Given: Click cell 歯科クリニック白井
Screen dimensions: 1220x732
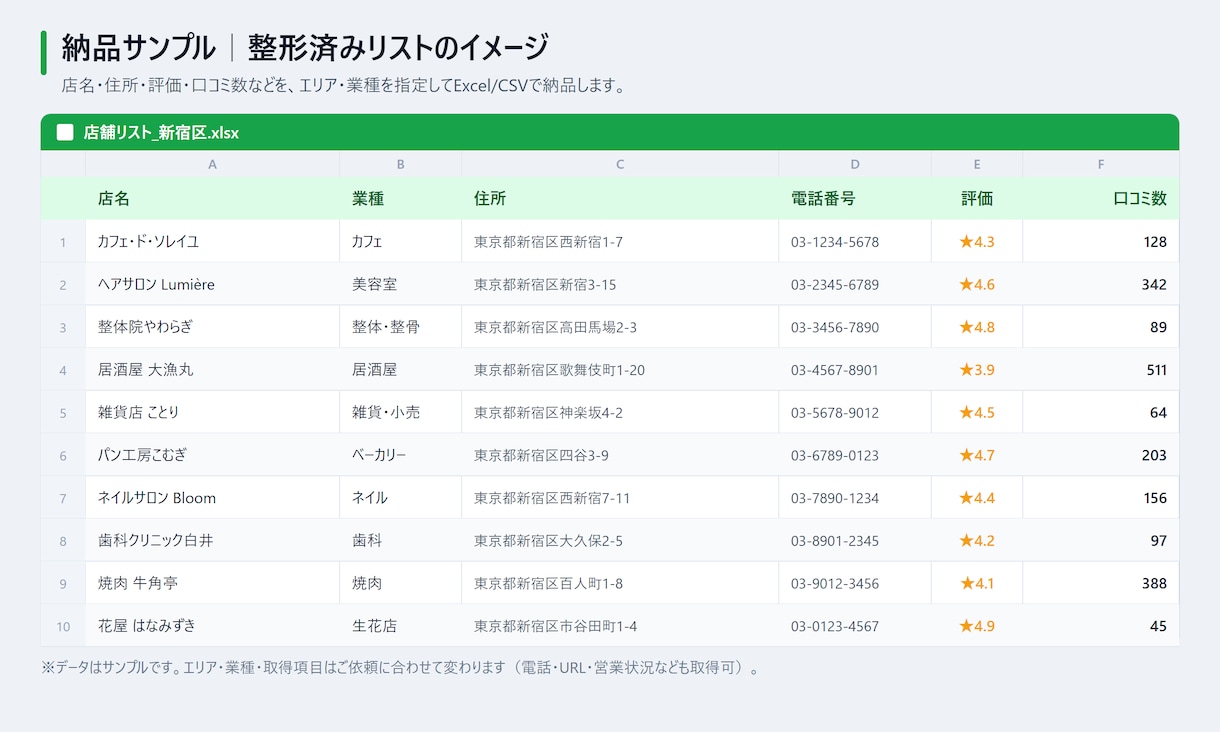Looking at the screenshot, I should click(212, 540).
